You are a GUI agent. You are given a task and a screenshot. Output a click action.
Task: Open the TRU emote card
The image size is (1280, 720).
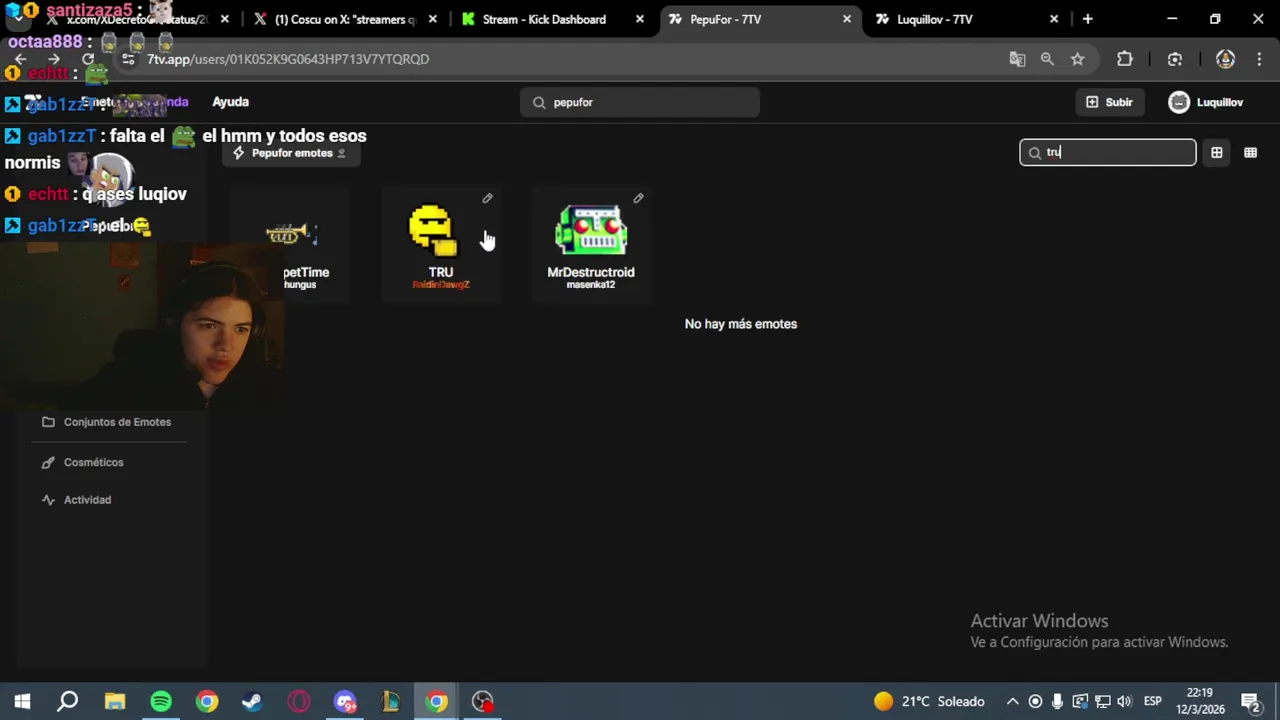pyautogui.click(x=441, y=245)
